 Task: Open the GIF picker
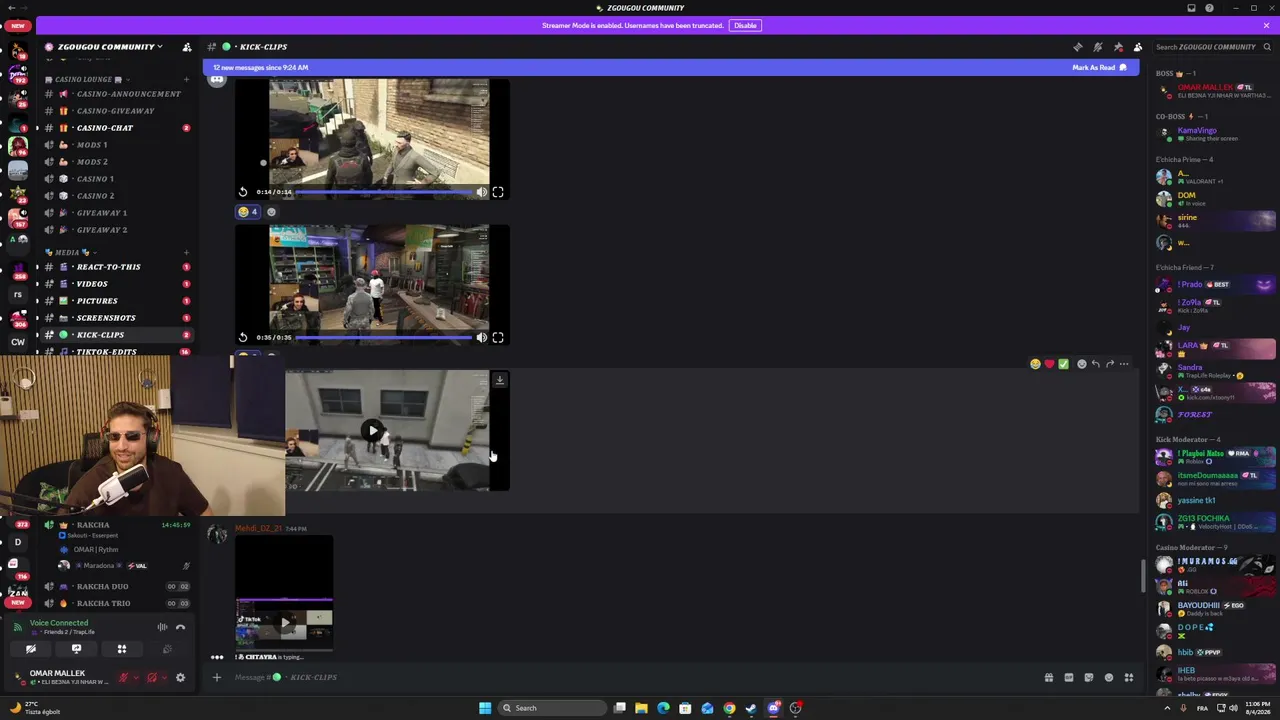(1069, 678)
